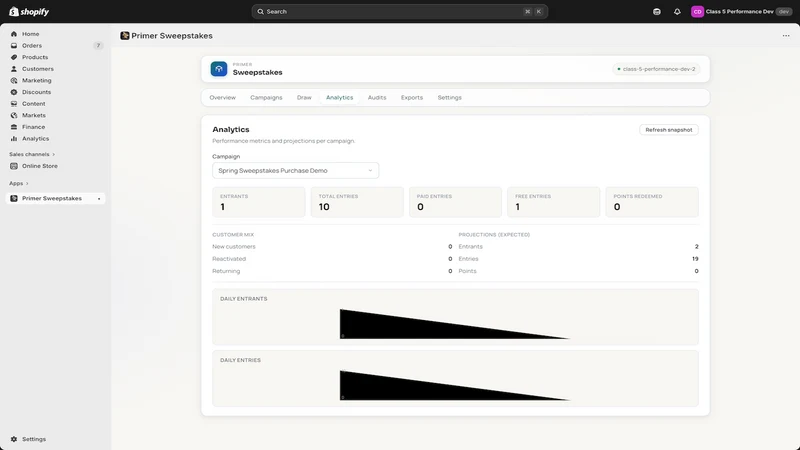Open the Home sidebar icon
Image resolution: width=800 pixels, height=450 pixels.
click(x=14, y=34)
